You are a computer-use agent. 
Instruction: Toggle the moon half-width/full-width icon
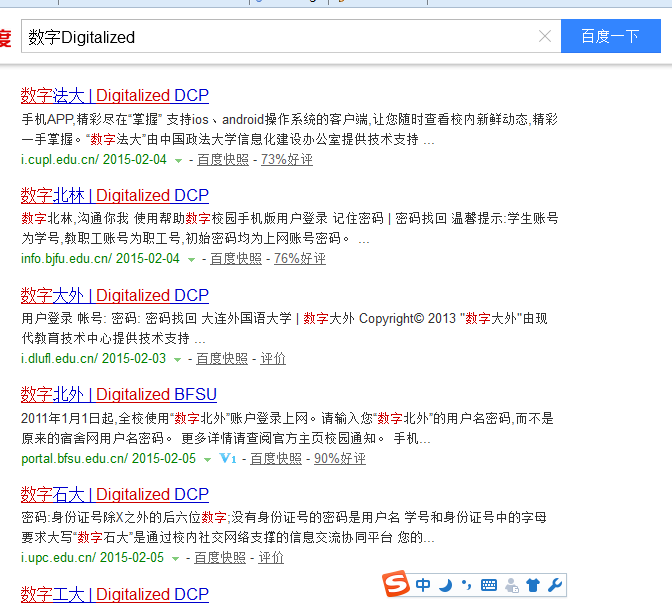click(446, 585)
